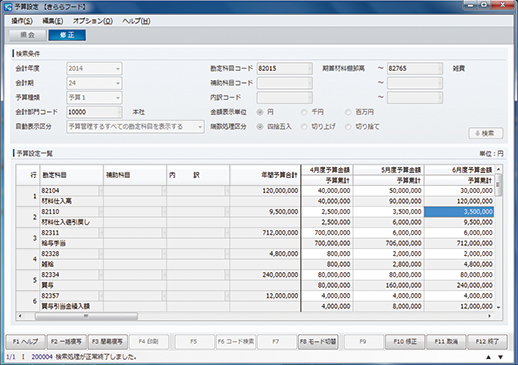The width and height of the screenshot is (518, 365).
Task: Switch to 修正 mode tab
Action: [67, 35]
